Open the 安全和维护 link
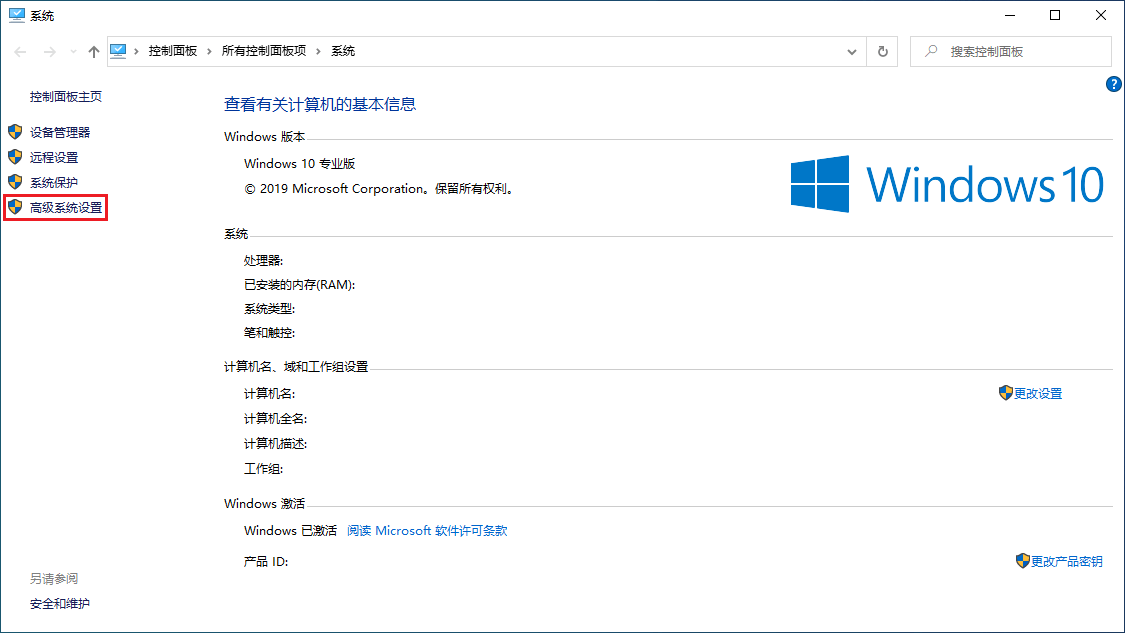This screenshot has height=633, width=1125. click(60, 604)
